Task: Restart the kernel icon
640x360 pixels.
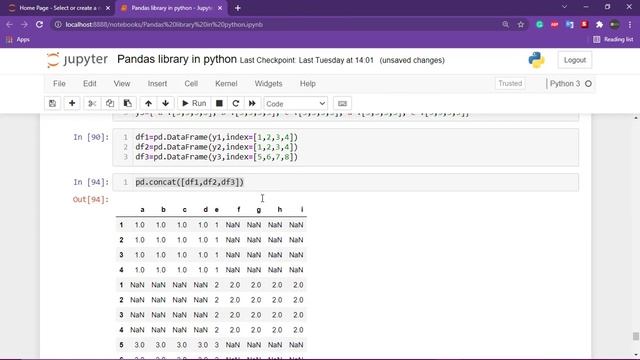Action: tap(236, 104)
